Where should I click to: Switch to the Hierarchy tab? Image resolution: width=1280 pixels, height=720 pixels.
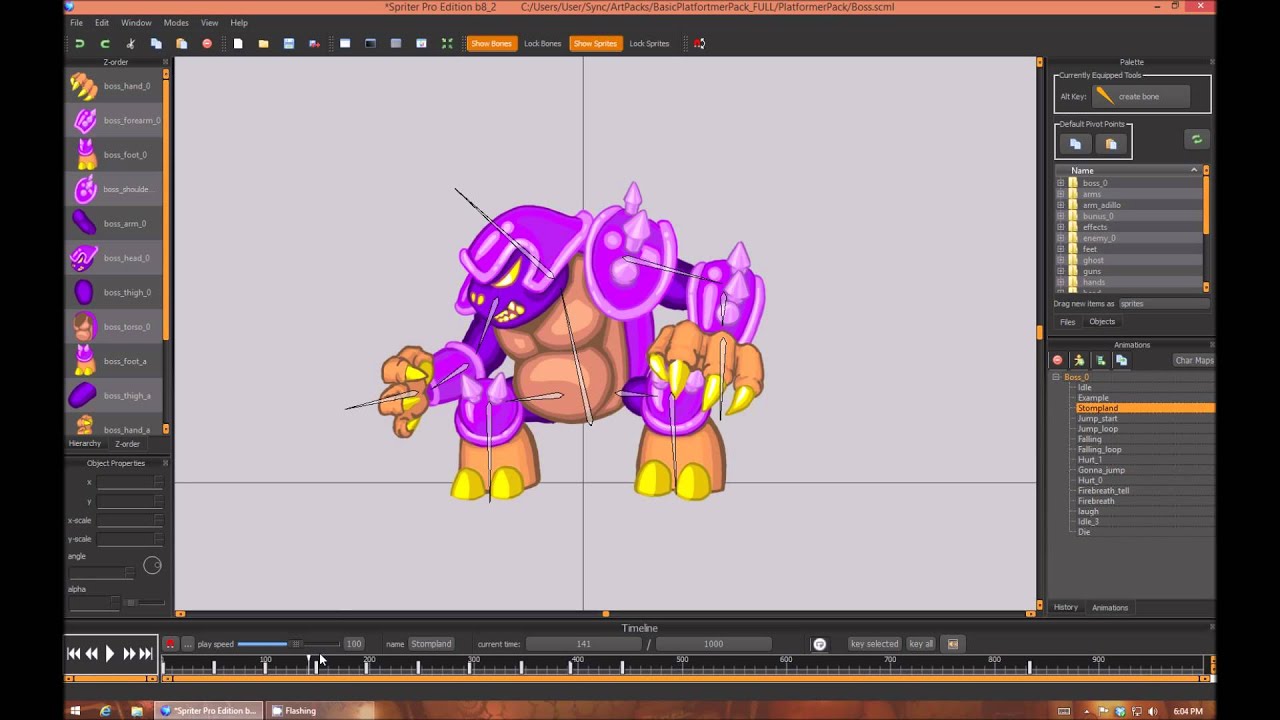click(85, 444)
